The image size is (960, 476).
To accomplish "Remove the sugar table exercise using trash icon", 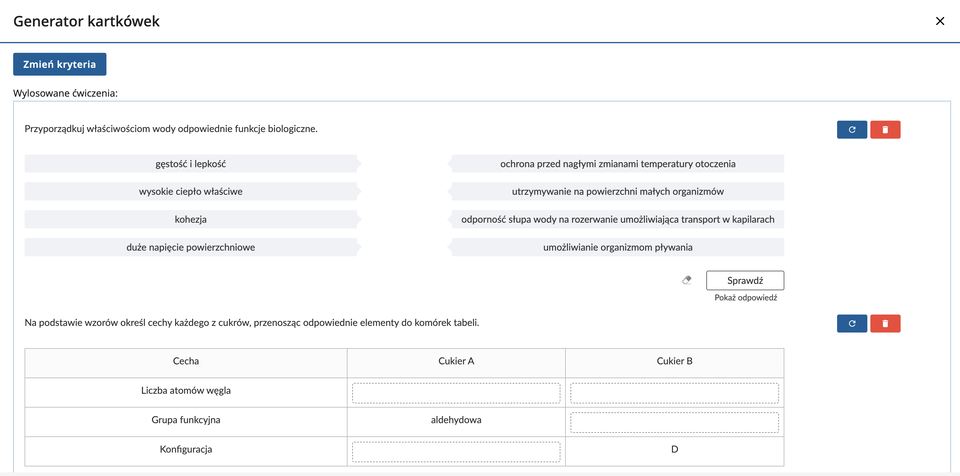I will tap(885, 323).
